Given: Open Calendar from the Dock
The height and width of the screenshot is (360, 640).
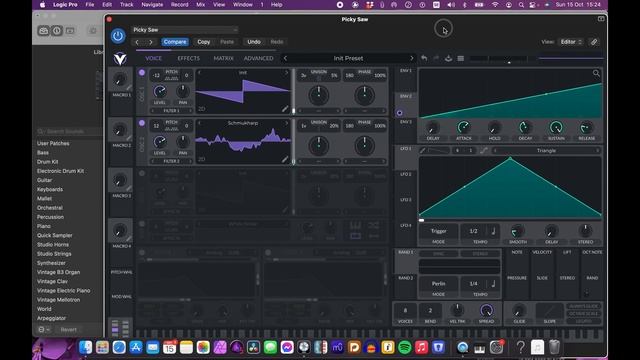Looking at the screenshot, I should click(x=169, y=347).
